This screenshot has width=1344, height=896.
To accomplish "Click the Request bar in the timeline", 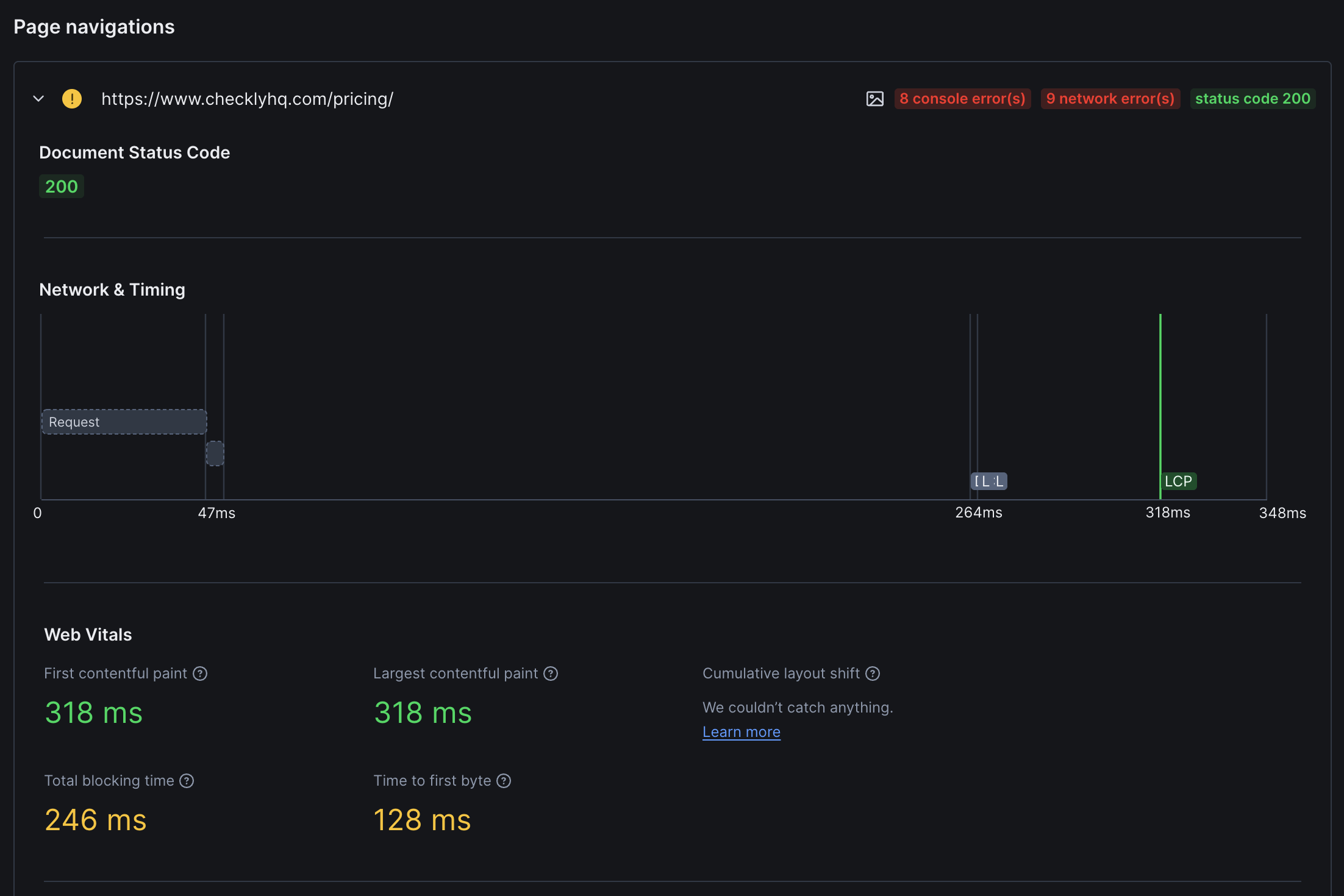I will (123, 421).
